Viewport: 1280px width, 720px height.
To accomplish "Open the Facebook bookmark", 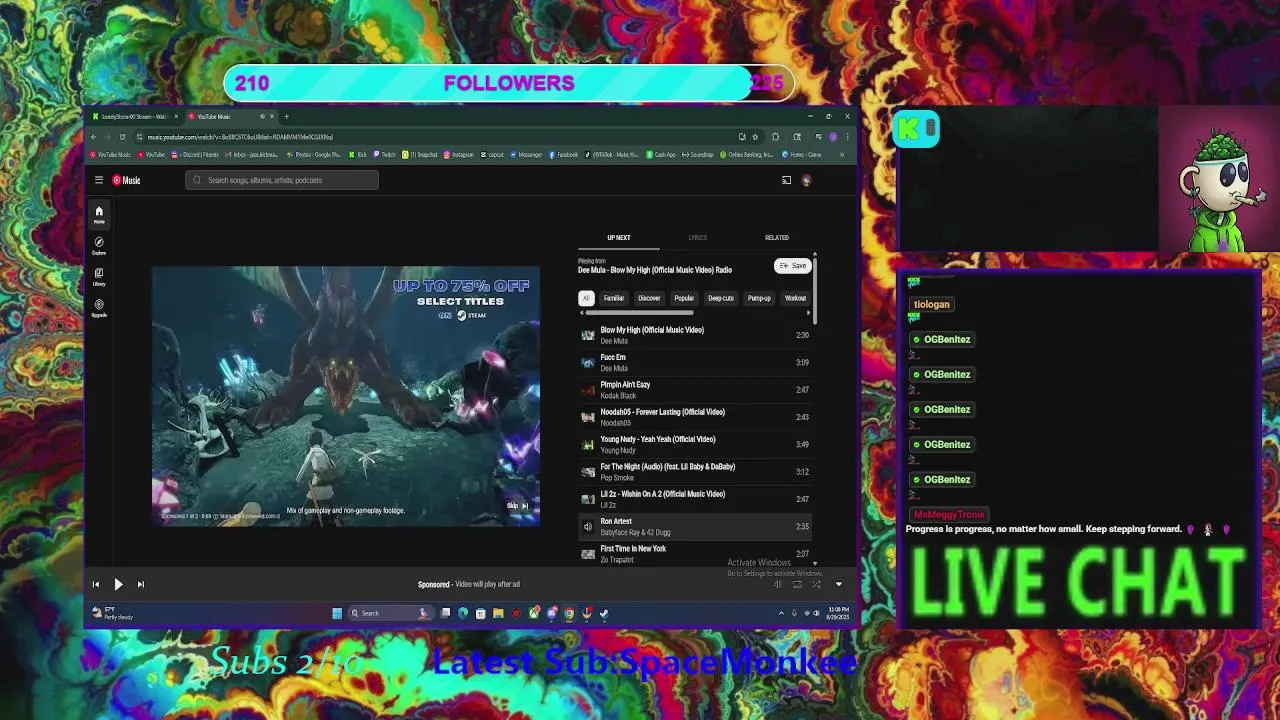I will (x=563, y=155).
